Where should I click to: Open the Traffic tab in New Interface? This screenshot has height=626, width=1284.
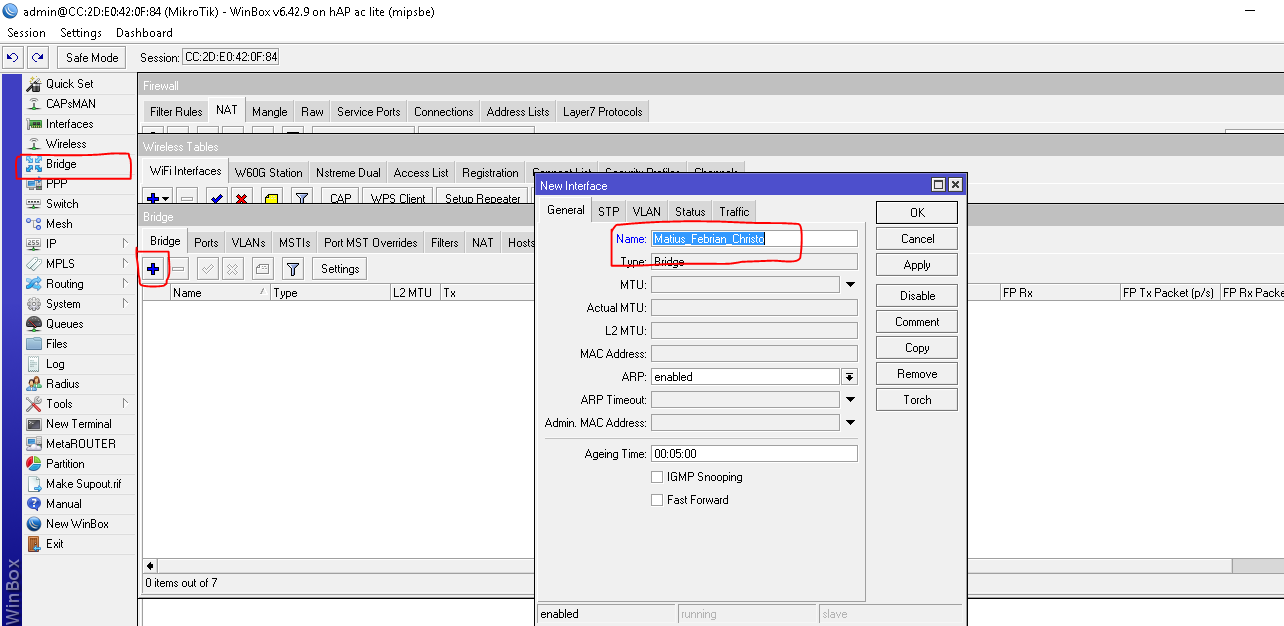734,211
